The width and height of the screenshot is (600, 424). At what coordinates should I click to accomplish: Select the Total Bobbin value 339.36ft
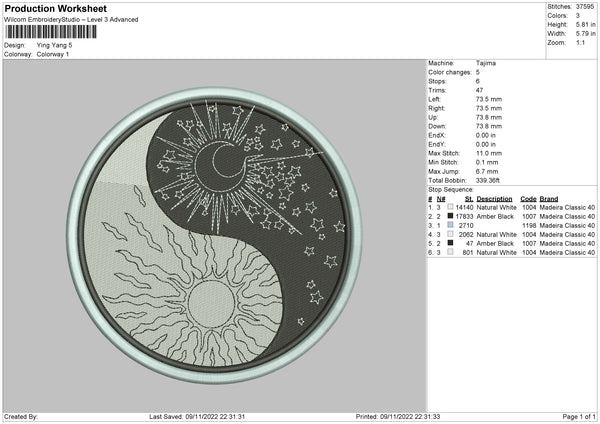[493, 182]
